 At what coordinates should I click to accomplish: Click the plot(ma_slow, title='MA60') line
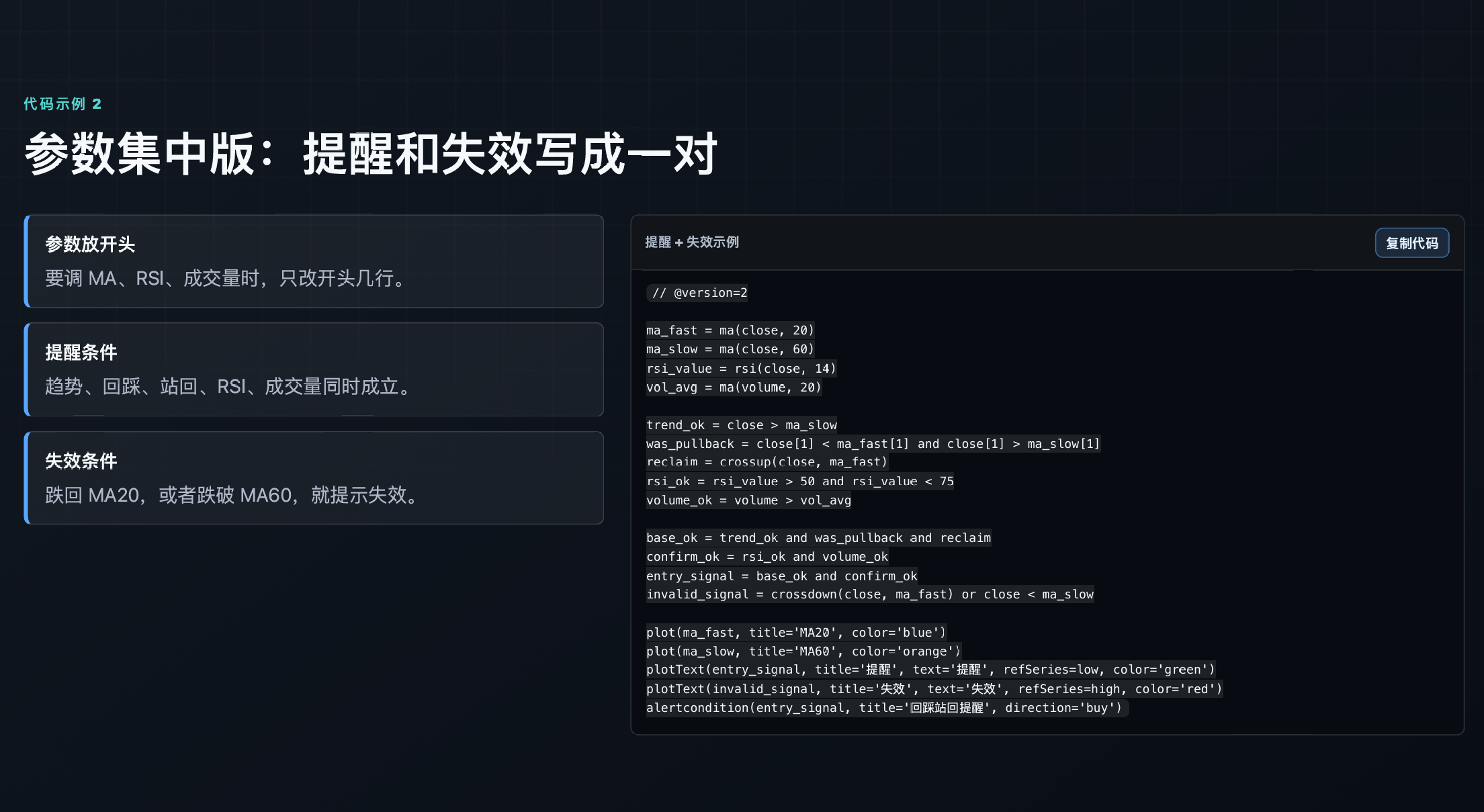[x=804, y=651]
